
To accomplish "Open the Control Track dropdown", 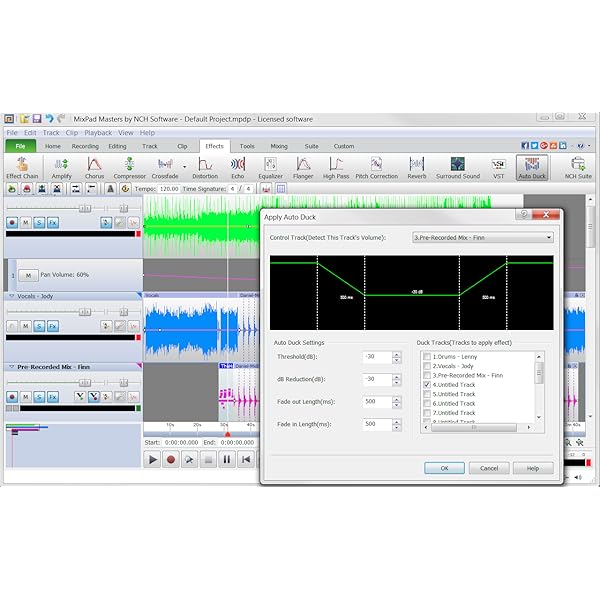I will [x=483, y=238].
